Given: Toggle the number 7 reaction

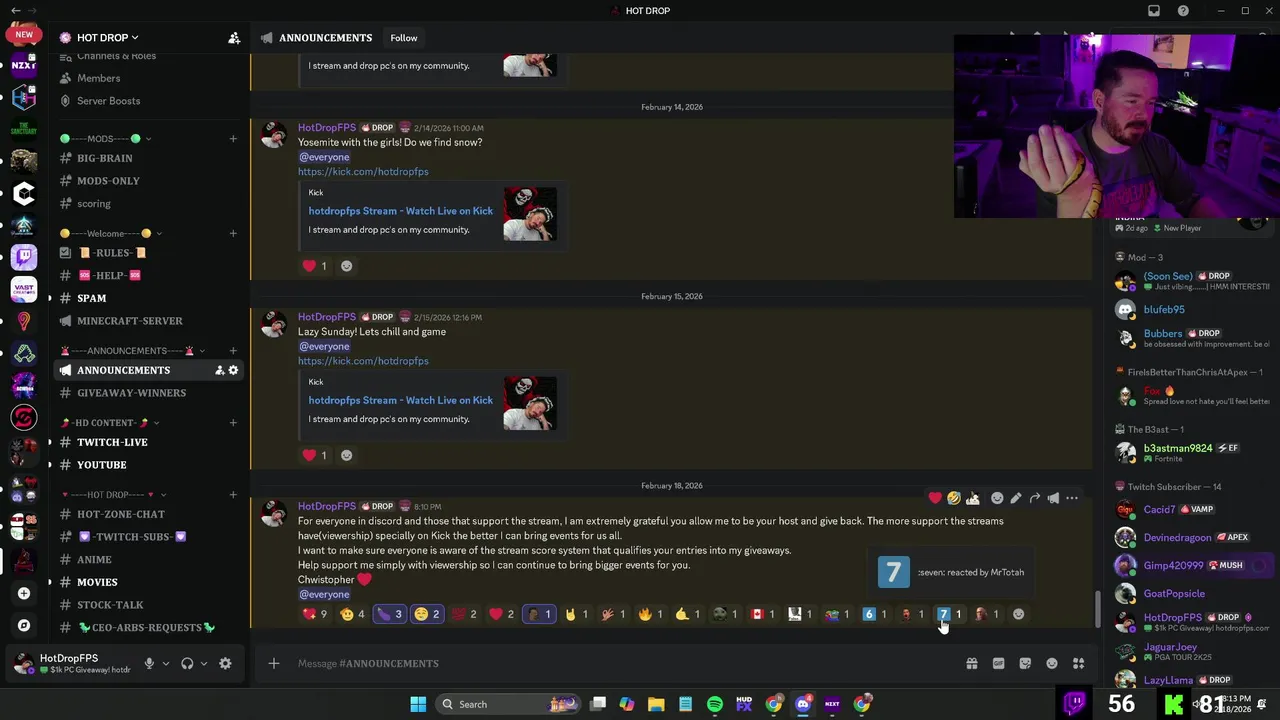Looking at the screenshot, I should (949, 614).
